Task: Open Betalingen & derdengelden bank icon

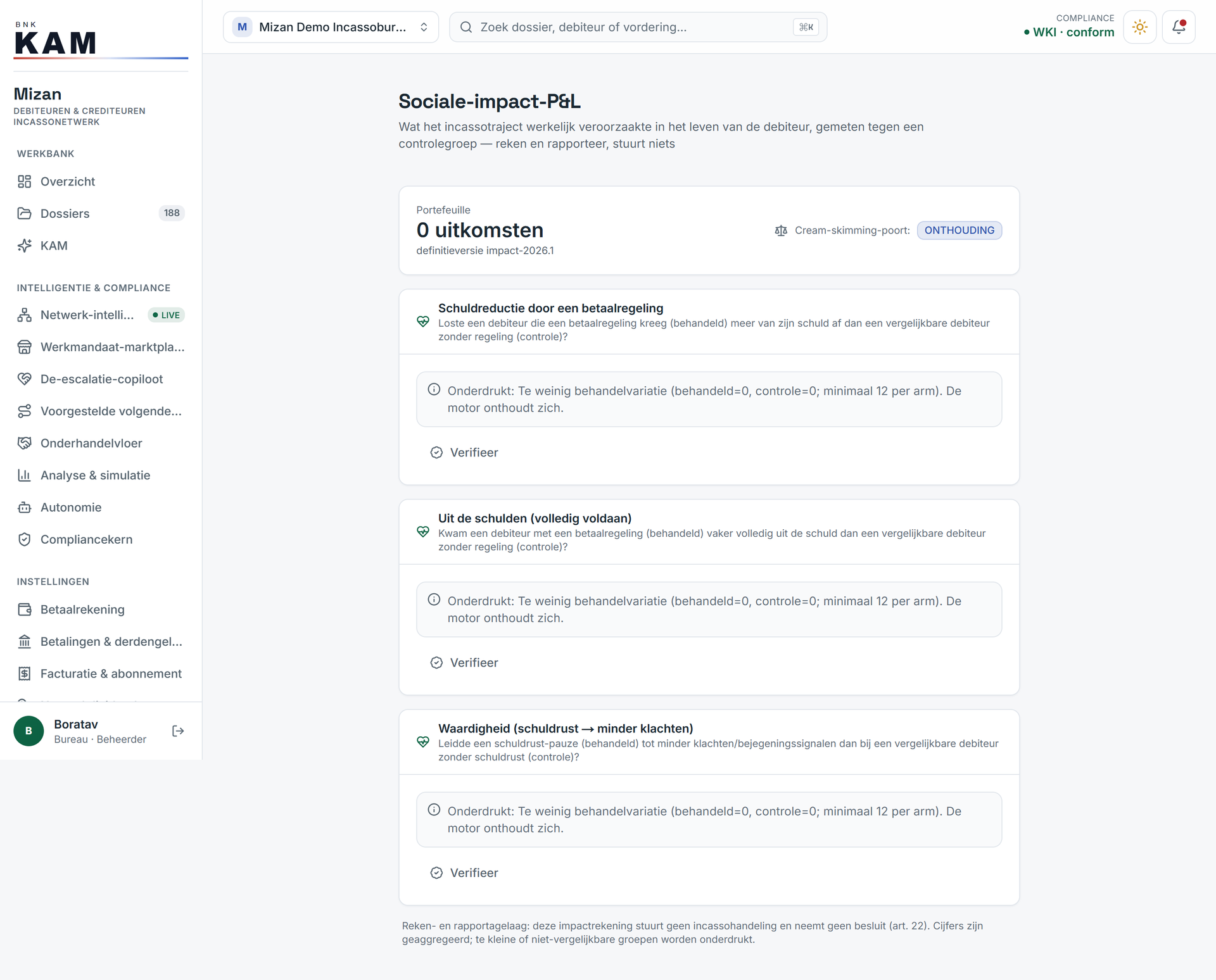Action: [24, 642]
